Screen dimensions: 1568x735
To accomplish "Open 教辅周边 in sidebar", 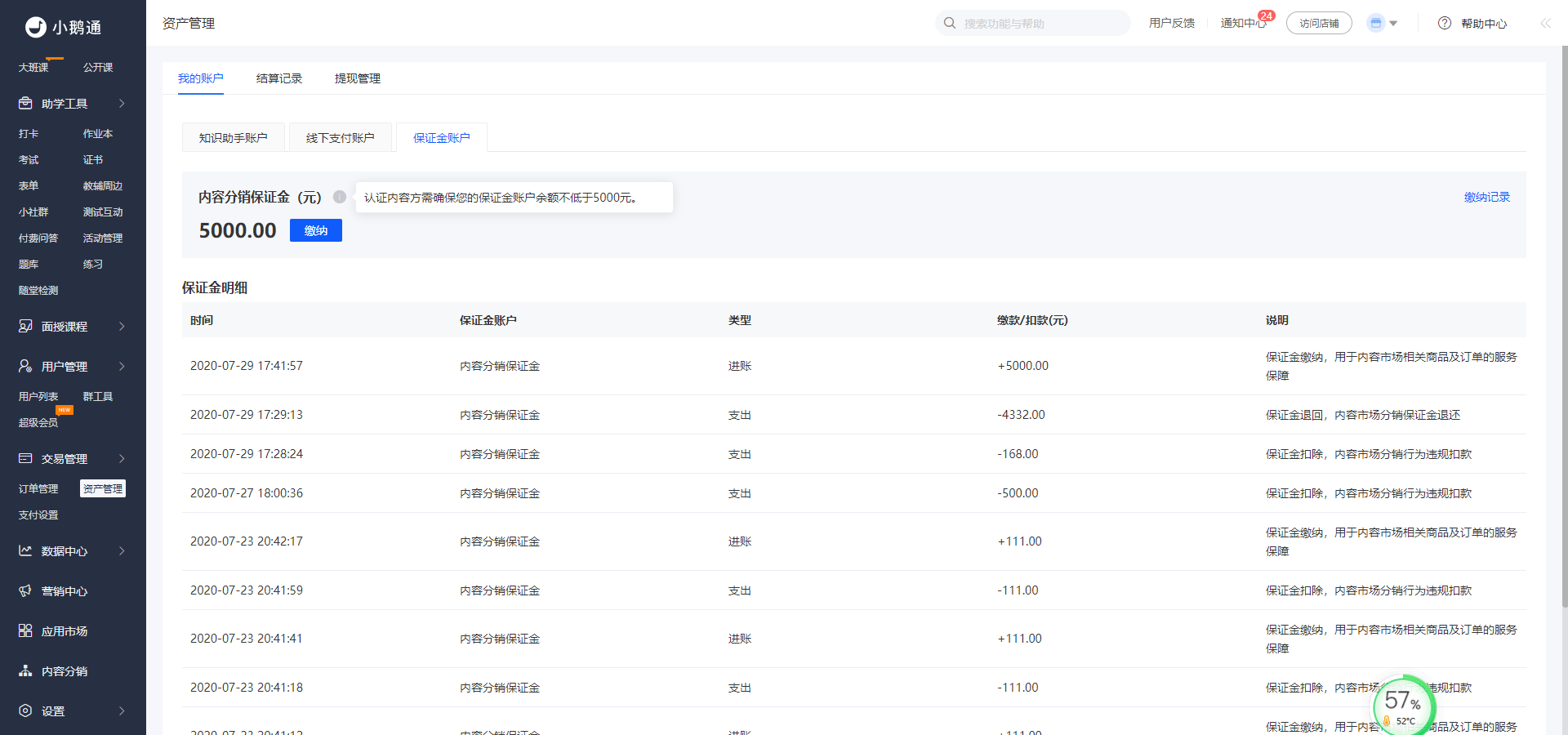I will (103, 185).
